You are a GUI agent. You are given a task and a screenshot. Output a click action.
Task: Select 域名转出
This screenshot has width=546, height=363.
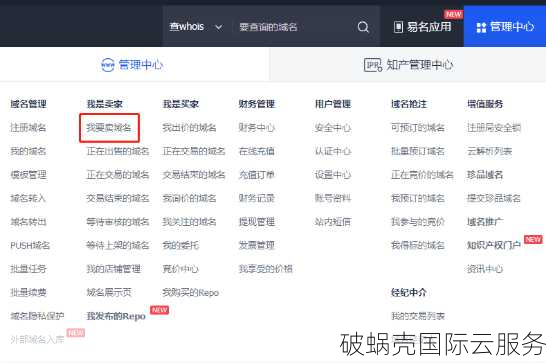(x=28, y=222)
